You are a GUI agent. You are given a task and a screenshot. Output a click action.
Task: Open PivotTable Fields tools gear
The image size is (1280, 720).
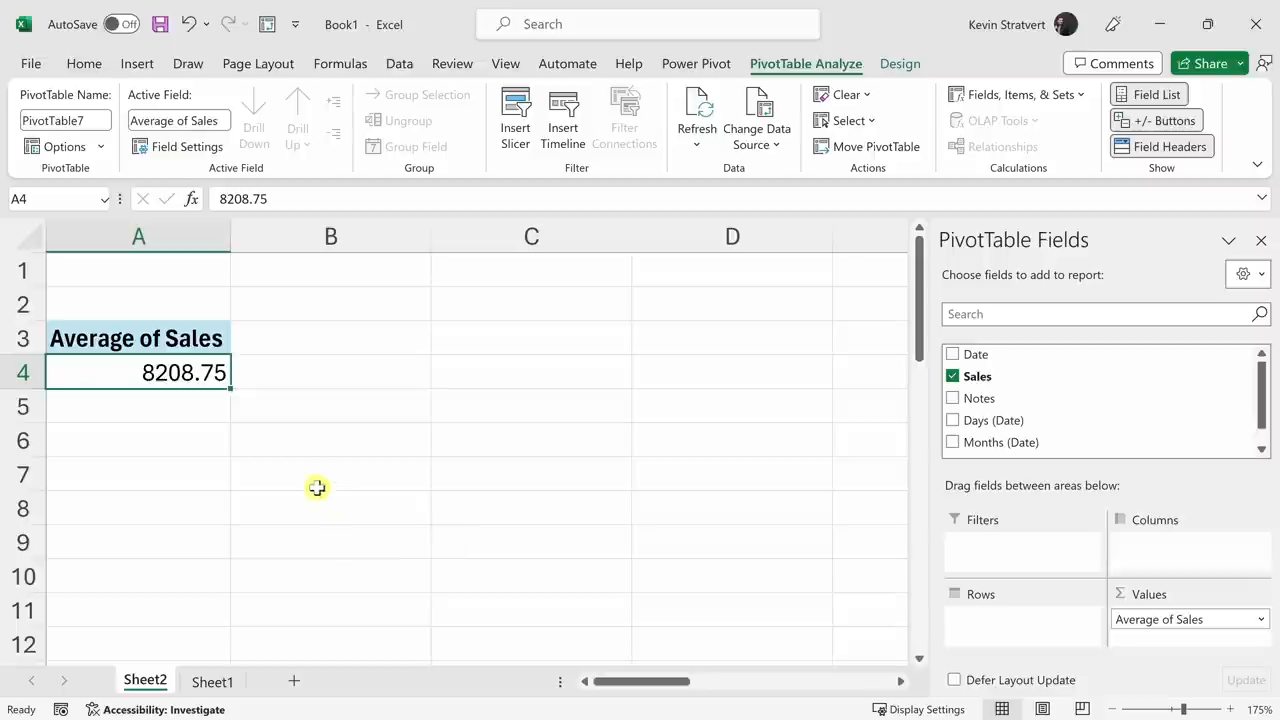tap(1247, 274)
